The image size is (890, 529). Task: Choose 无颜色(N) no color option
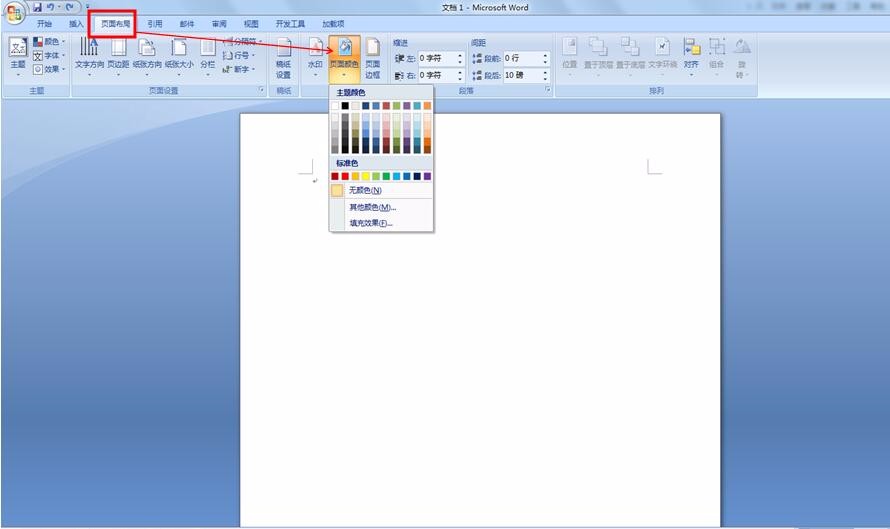point(381,190)
